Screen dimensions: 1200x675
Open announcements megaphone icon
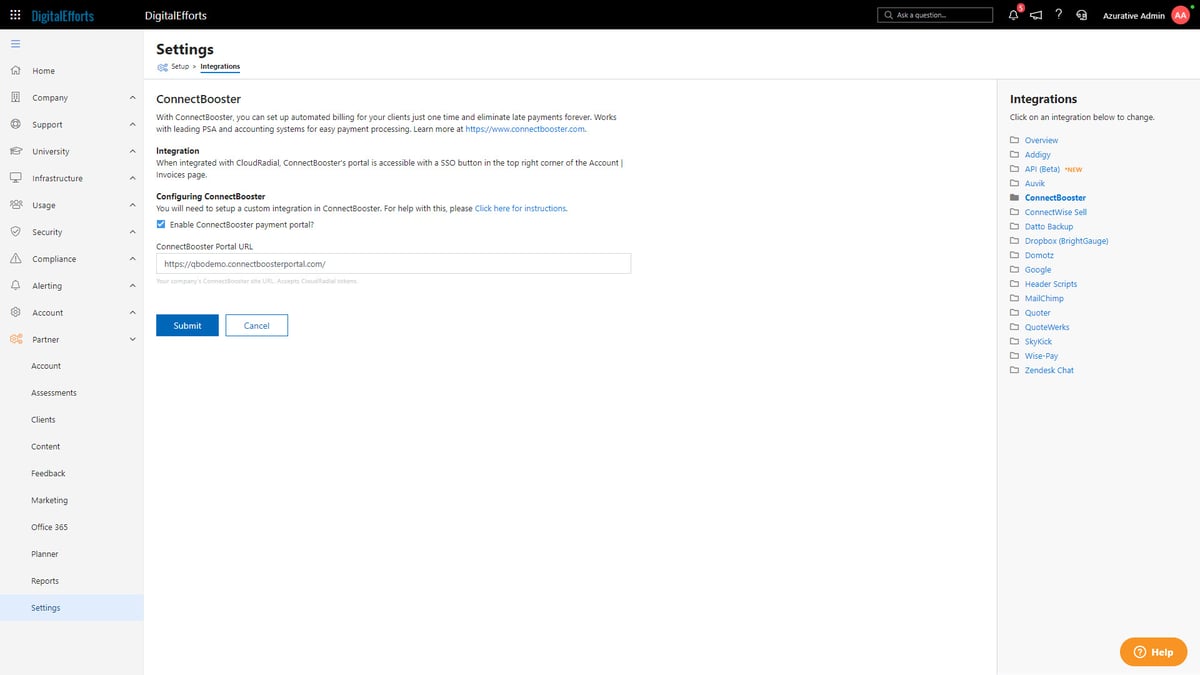point(1036,15)
